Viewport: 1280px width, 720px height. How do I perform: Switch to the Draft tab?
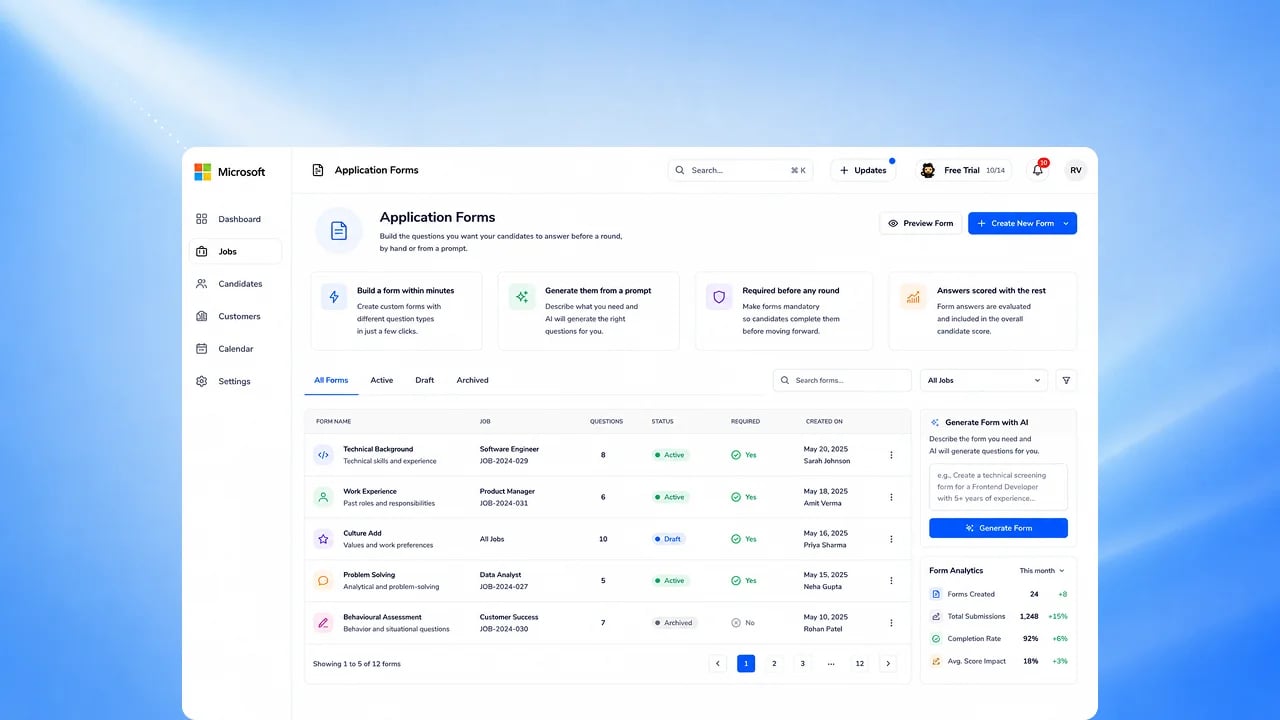click(425, 380)
